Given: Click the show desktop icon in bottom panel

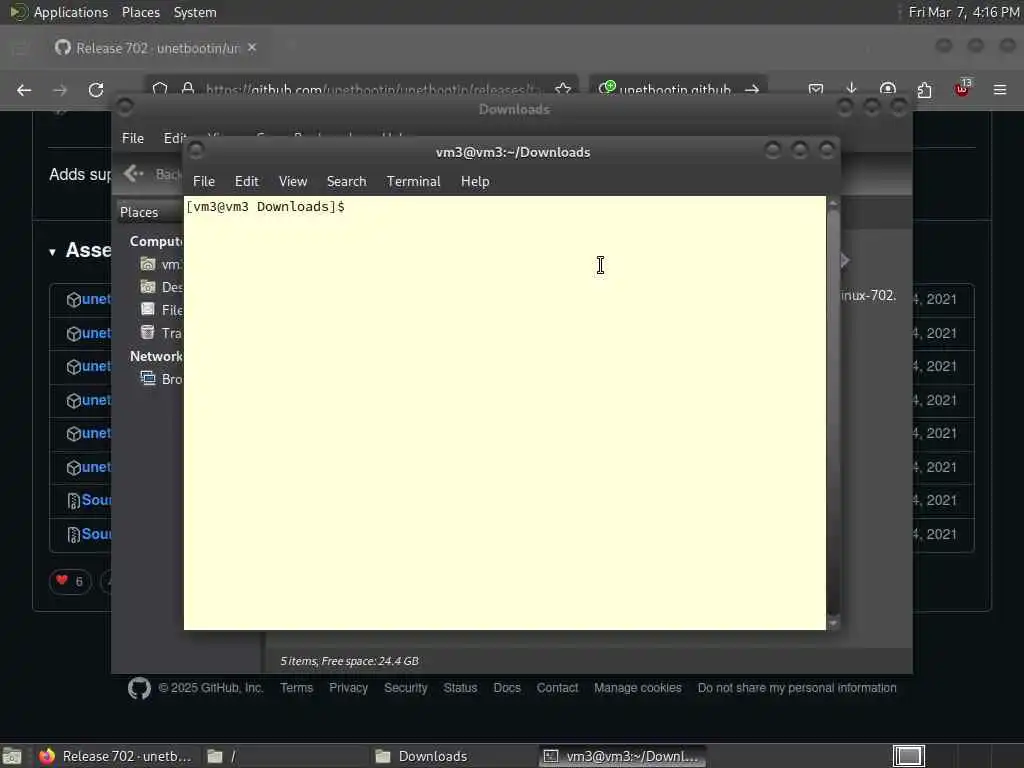Looking at the screenshot, I should coord(12,756).
